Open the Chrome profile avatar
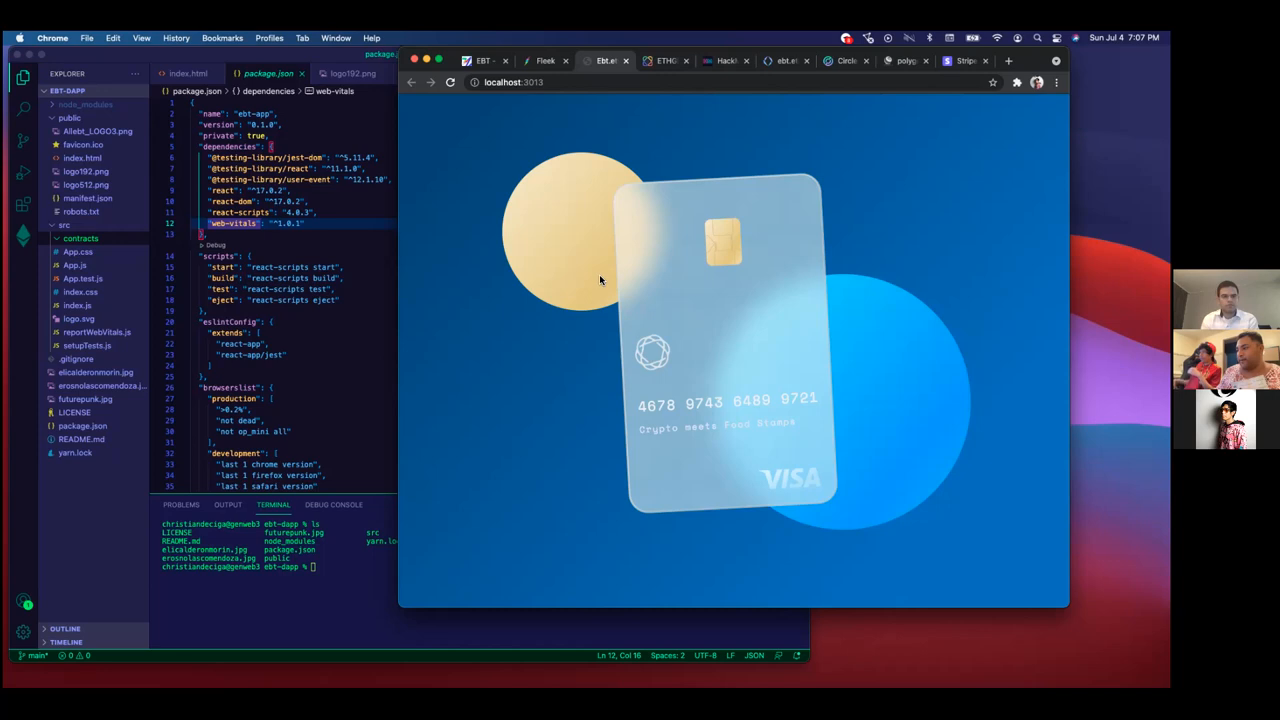The width and height of the screenshot is (1280, 720). click(x=1037, y=82)
